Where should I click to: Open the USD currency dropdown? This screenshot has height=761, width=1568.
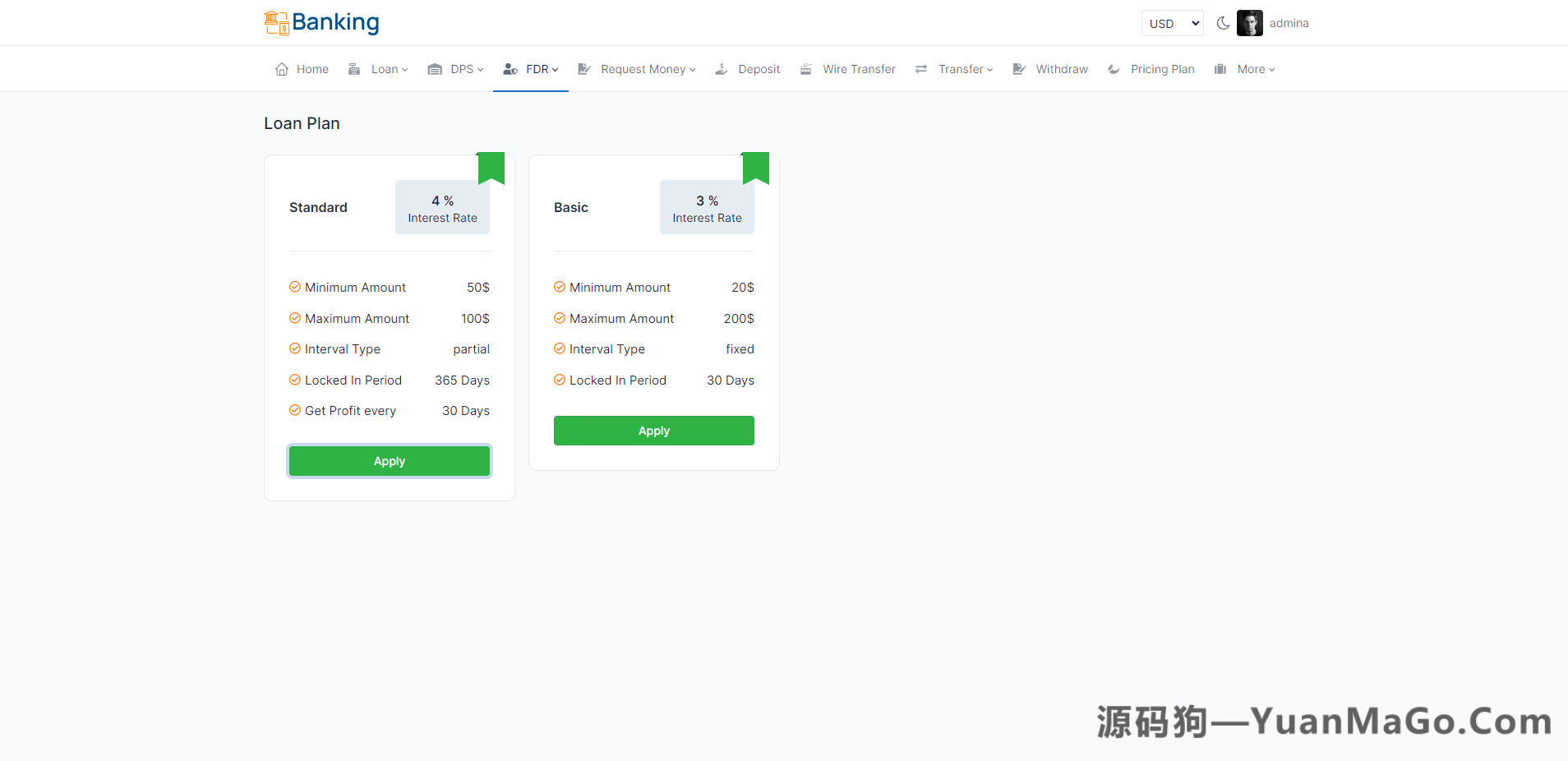pos(1172,23)
